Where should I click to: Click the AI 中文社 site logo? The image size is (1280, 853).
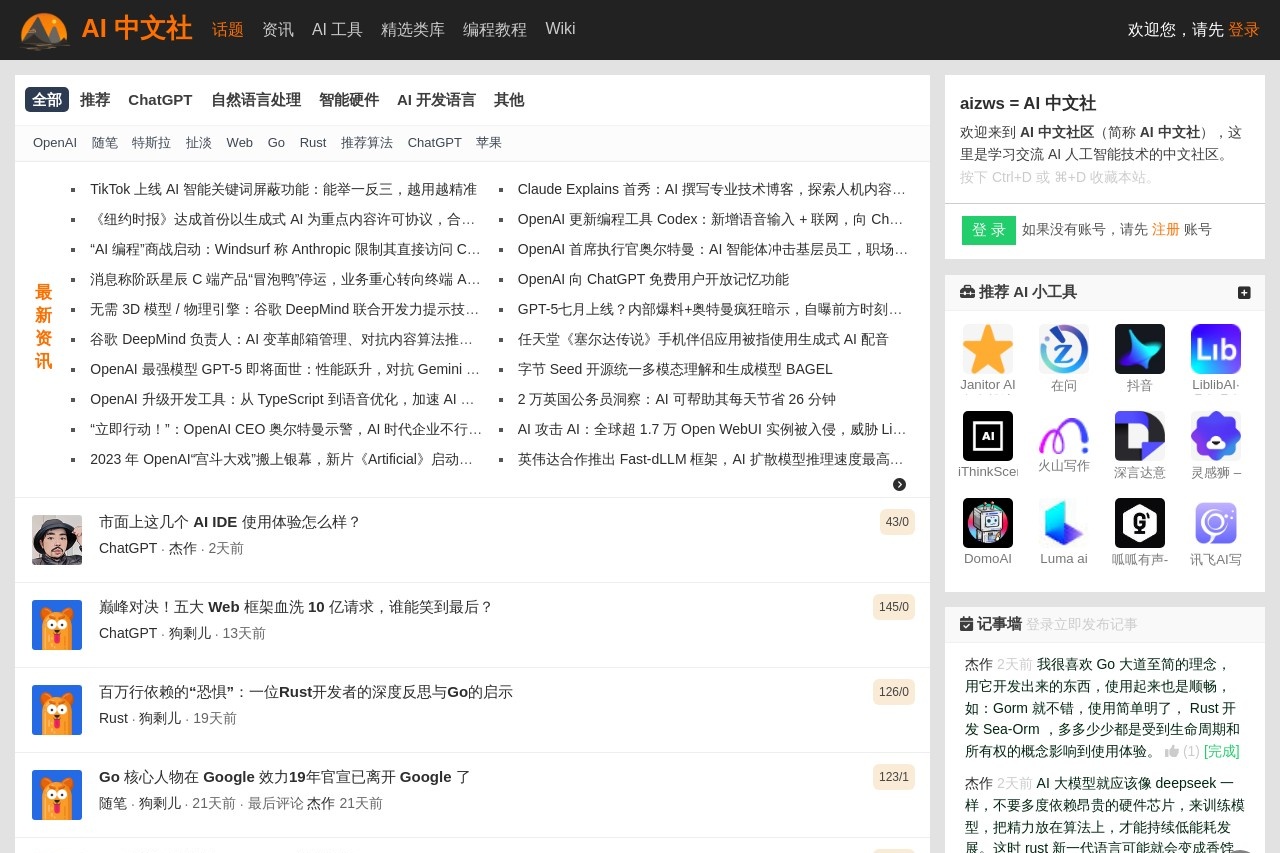pyautogui.click(x=105, y=29)
